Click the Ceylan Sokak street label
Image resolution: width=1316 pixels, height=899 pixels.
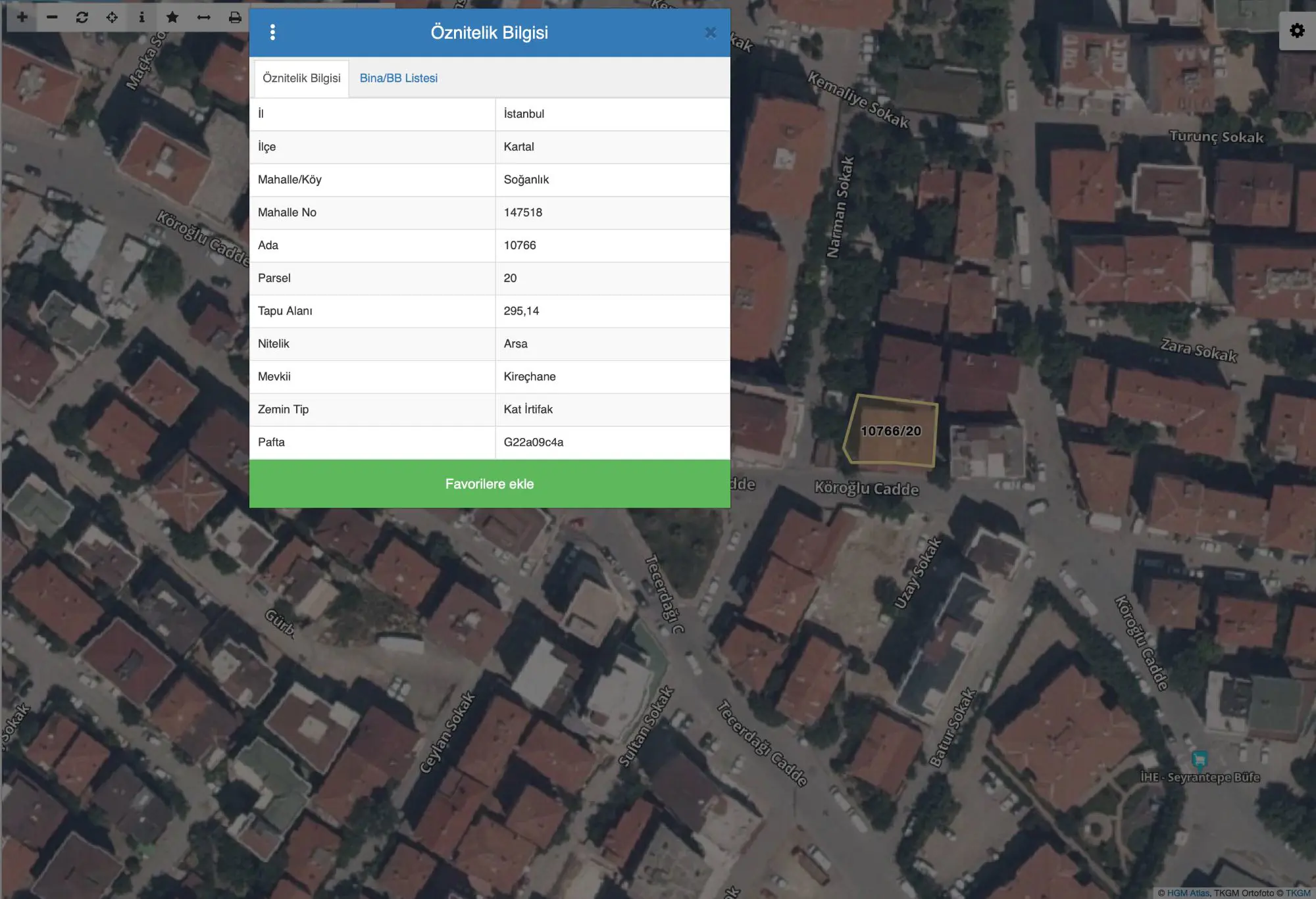pos(447,732)
